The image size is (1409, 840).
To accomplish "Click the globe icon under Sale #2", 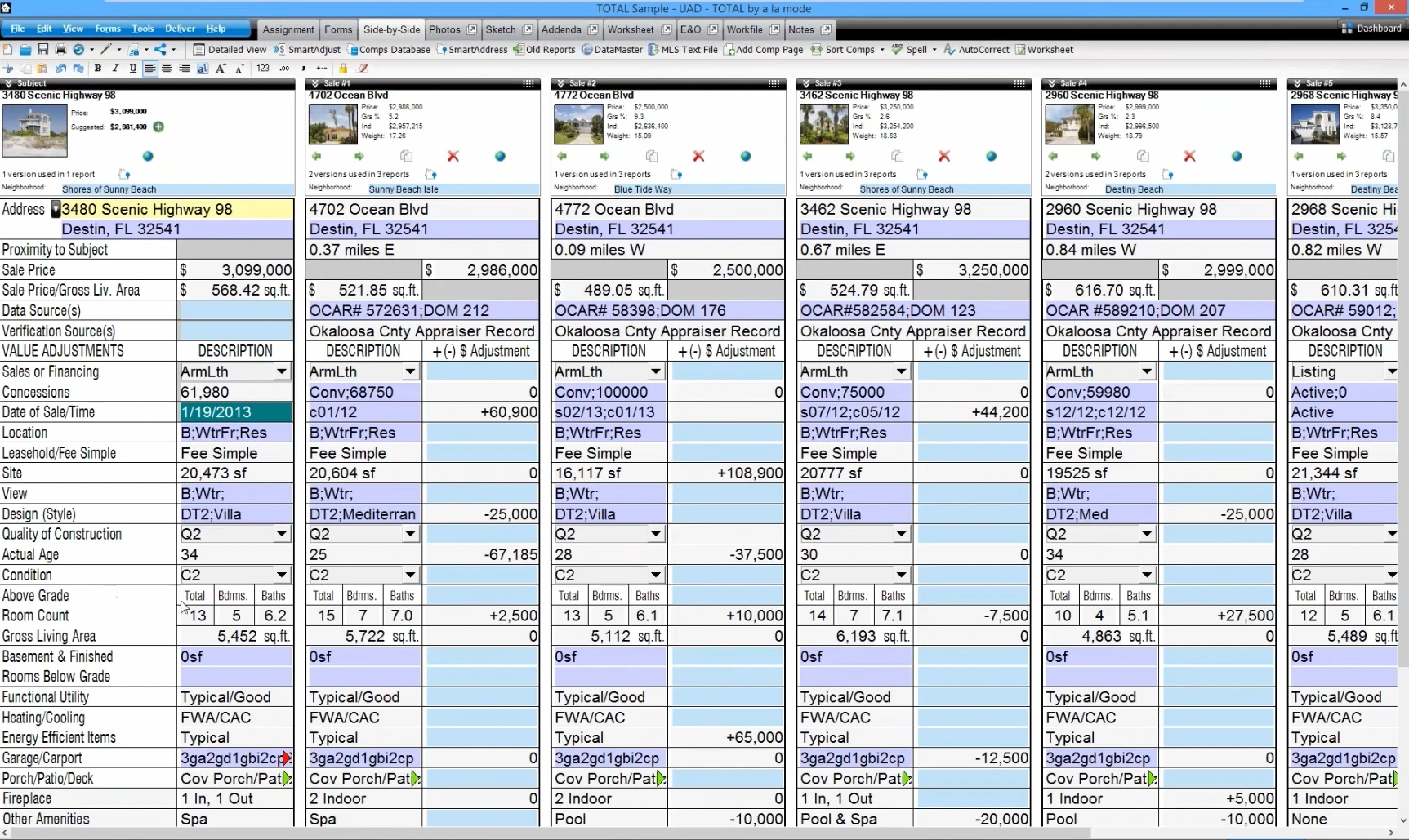I will tap(746, 156).
